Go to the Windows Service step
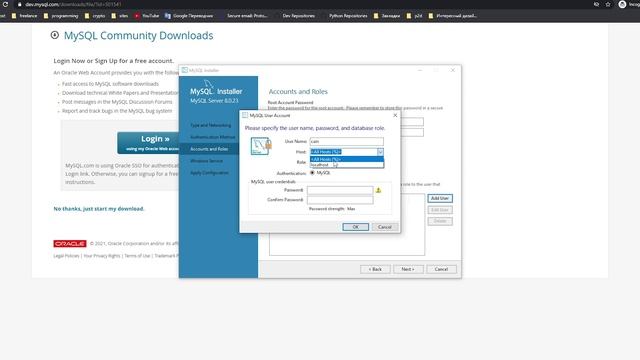 [207, 161]
